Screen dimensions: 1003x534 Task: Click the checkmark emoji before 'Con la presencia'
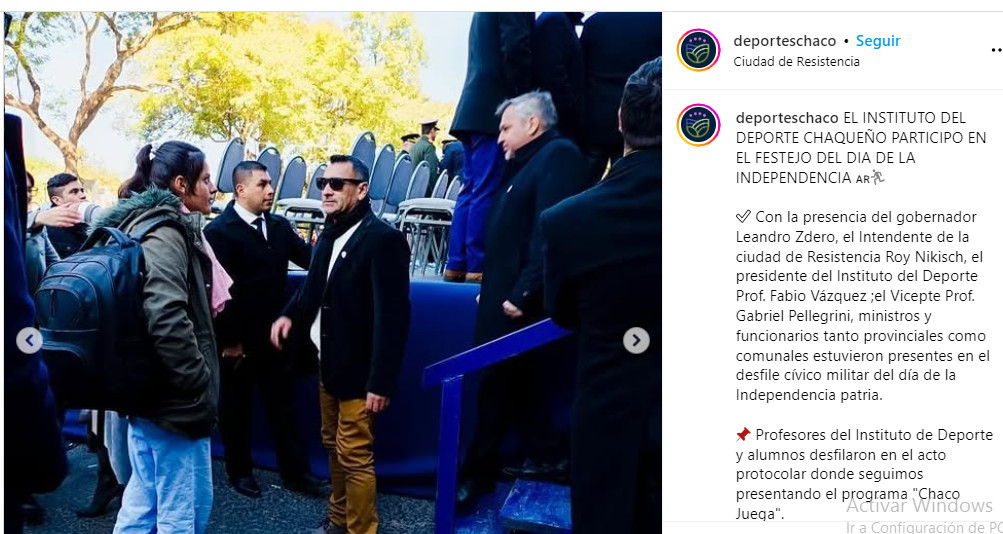tap(743, 217)
